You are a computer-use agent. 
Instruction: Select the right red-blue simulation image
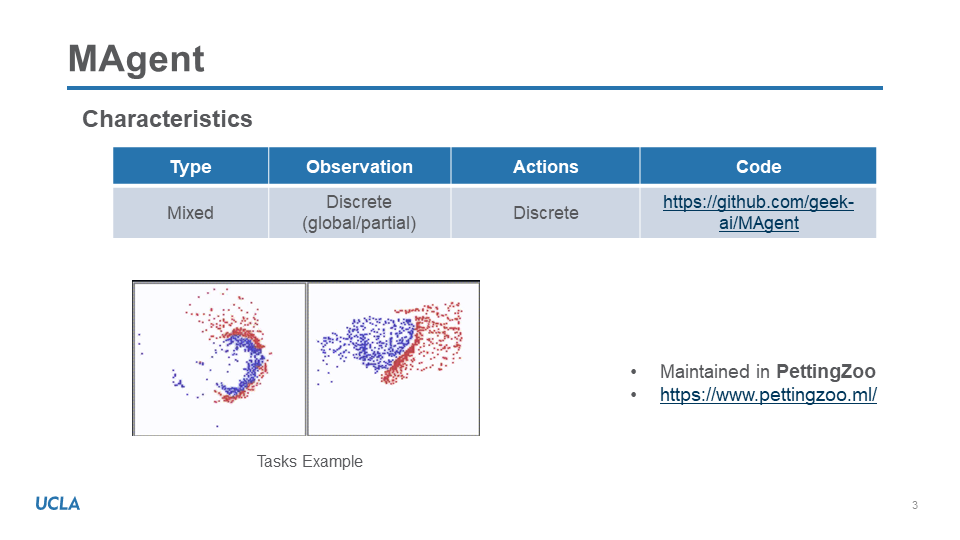(x=393, y=358)
